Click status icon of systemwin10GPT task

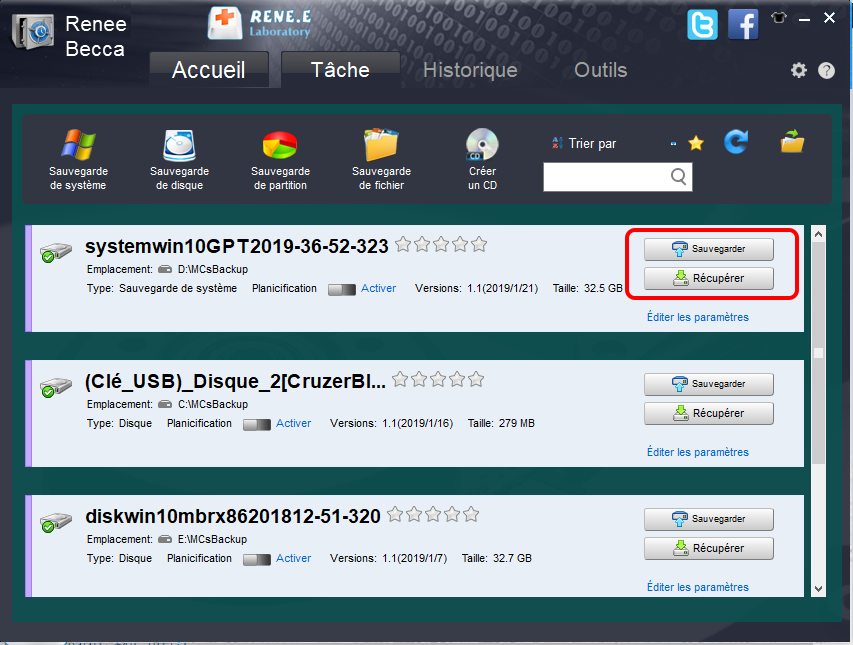coord(55,252)
